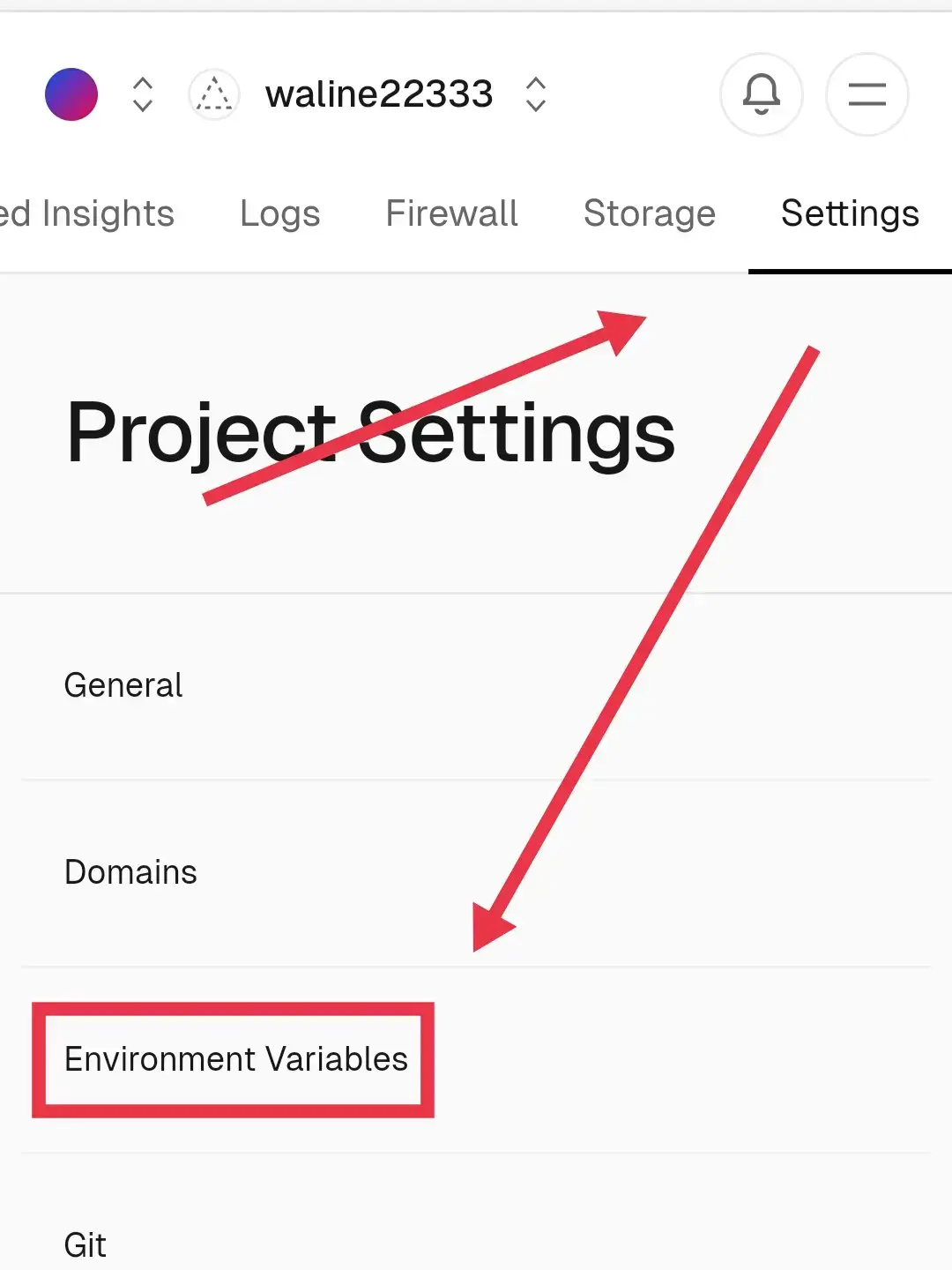Screen dimensions: 952x1270
Task: Expand the team switcher chevrons
Action: [x=143, y=94]
